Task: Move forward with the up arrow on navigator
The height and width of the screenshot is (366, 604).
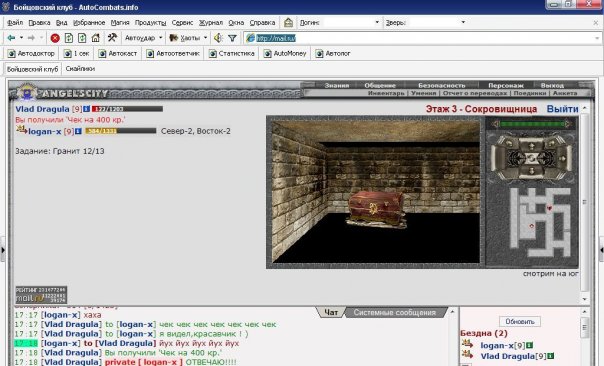Action: [531, 146]
